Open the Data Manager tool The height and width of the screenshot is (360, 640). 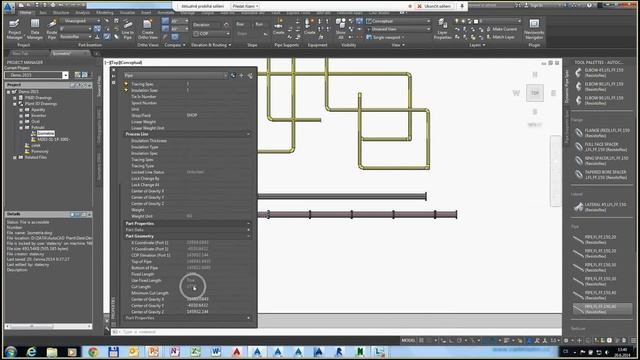[35, 29]
